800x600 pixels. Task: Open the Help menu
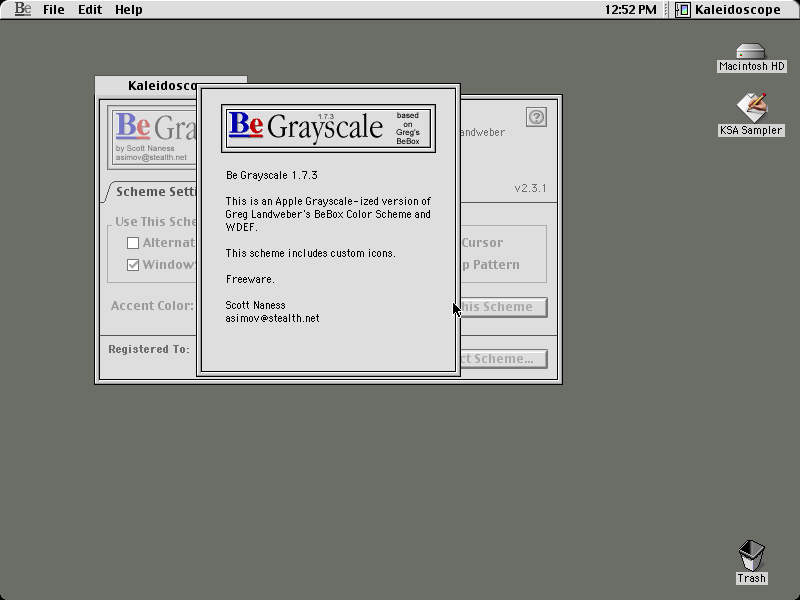coord(129,10)
